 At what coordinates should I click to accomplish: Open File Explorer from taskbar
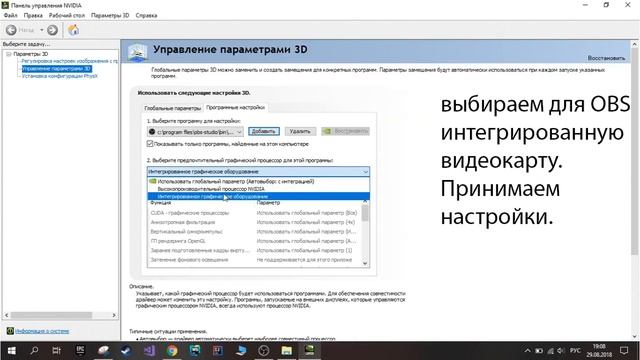(x=287, y=351)
